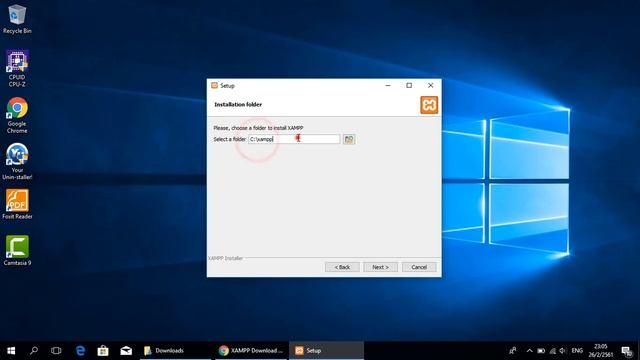Switch to Downloads taskbar window

[x=176, y=351]
